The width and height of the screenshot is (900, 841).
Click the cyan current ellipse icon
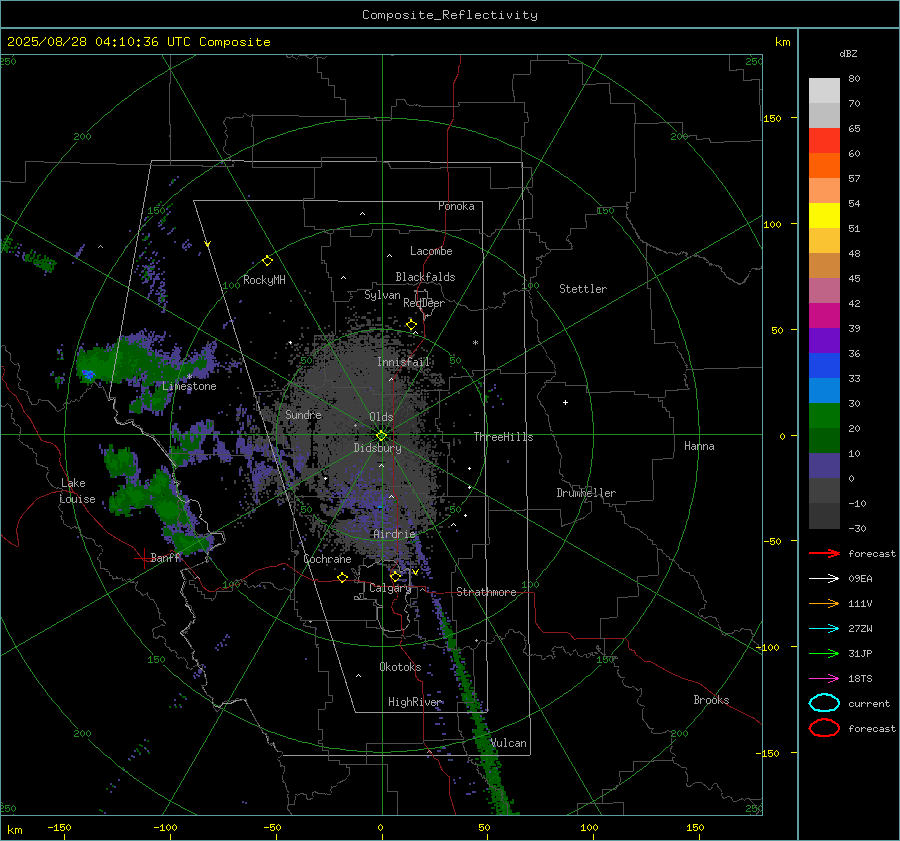point(824,703)
